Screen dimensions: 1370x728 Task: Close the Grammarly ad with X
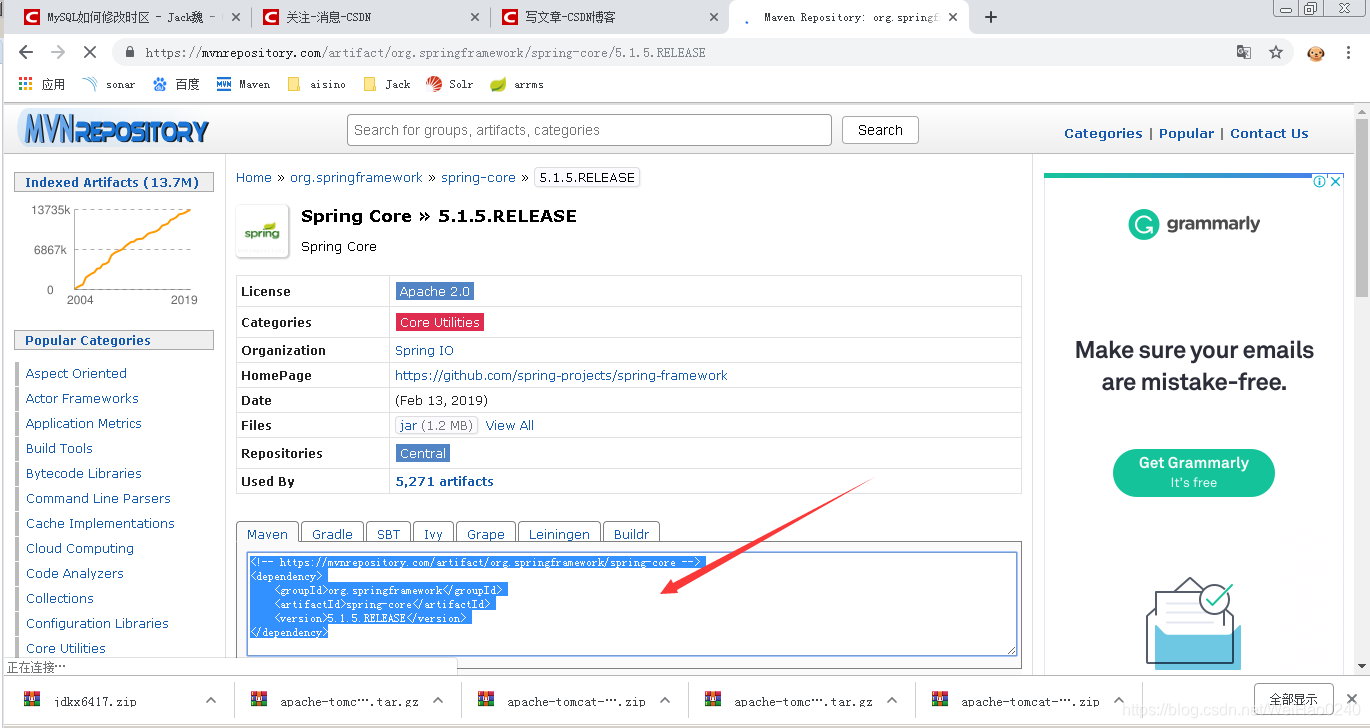coord(1335,181)
